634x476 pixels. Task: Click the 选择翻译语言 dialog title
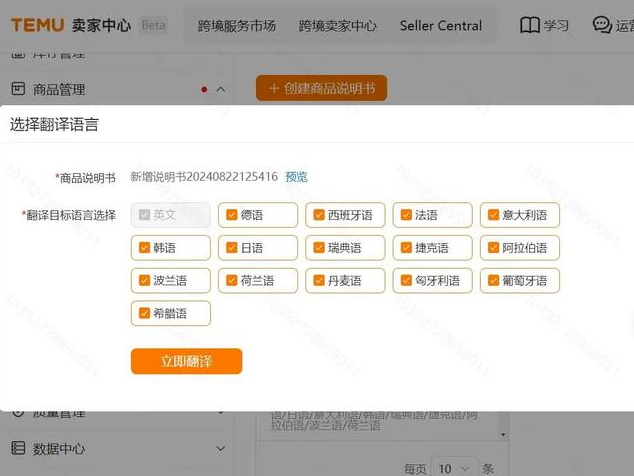[54, 124]
